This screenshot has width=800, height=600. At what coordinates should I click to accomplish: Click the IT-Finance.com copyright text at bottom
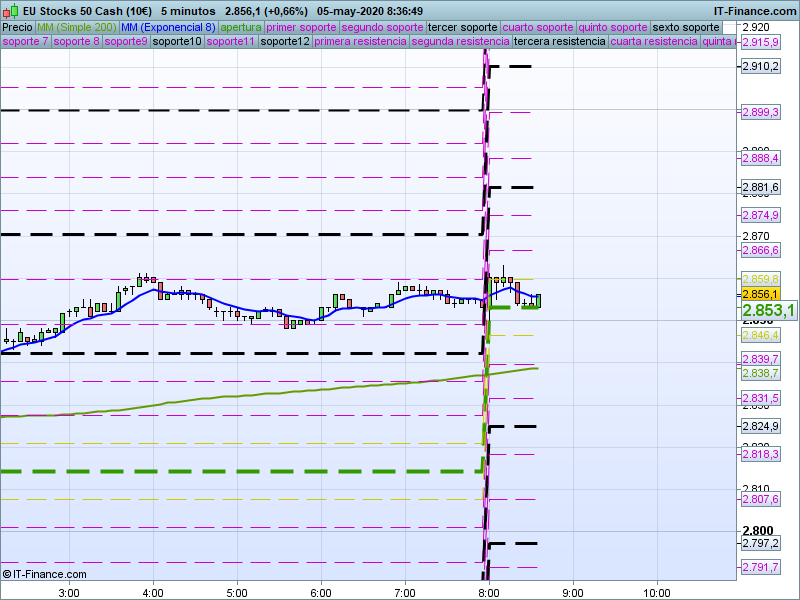tap(44, 574)
